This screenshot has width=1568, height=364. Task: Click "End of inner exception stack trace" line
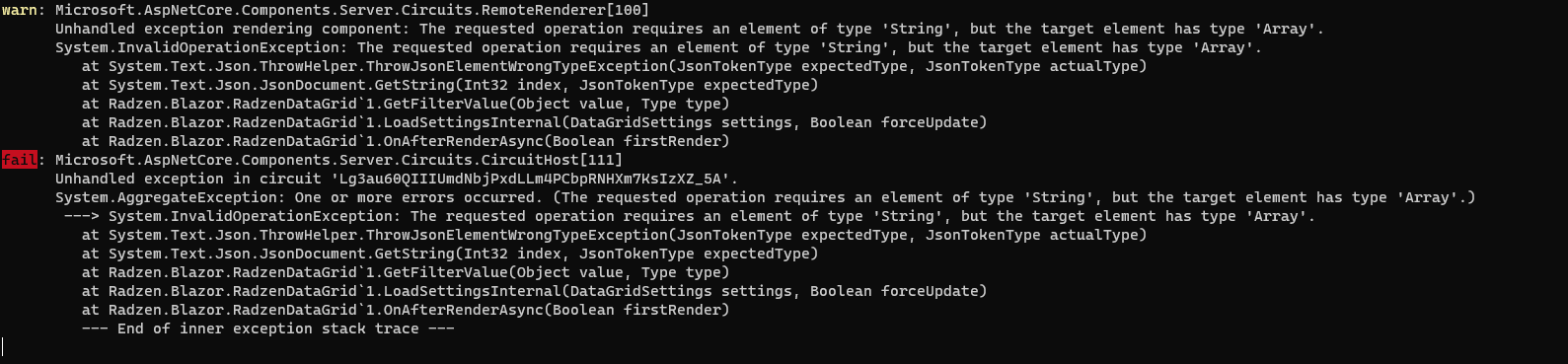[268, 328]
